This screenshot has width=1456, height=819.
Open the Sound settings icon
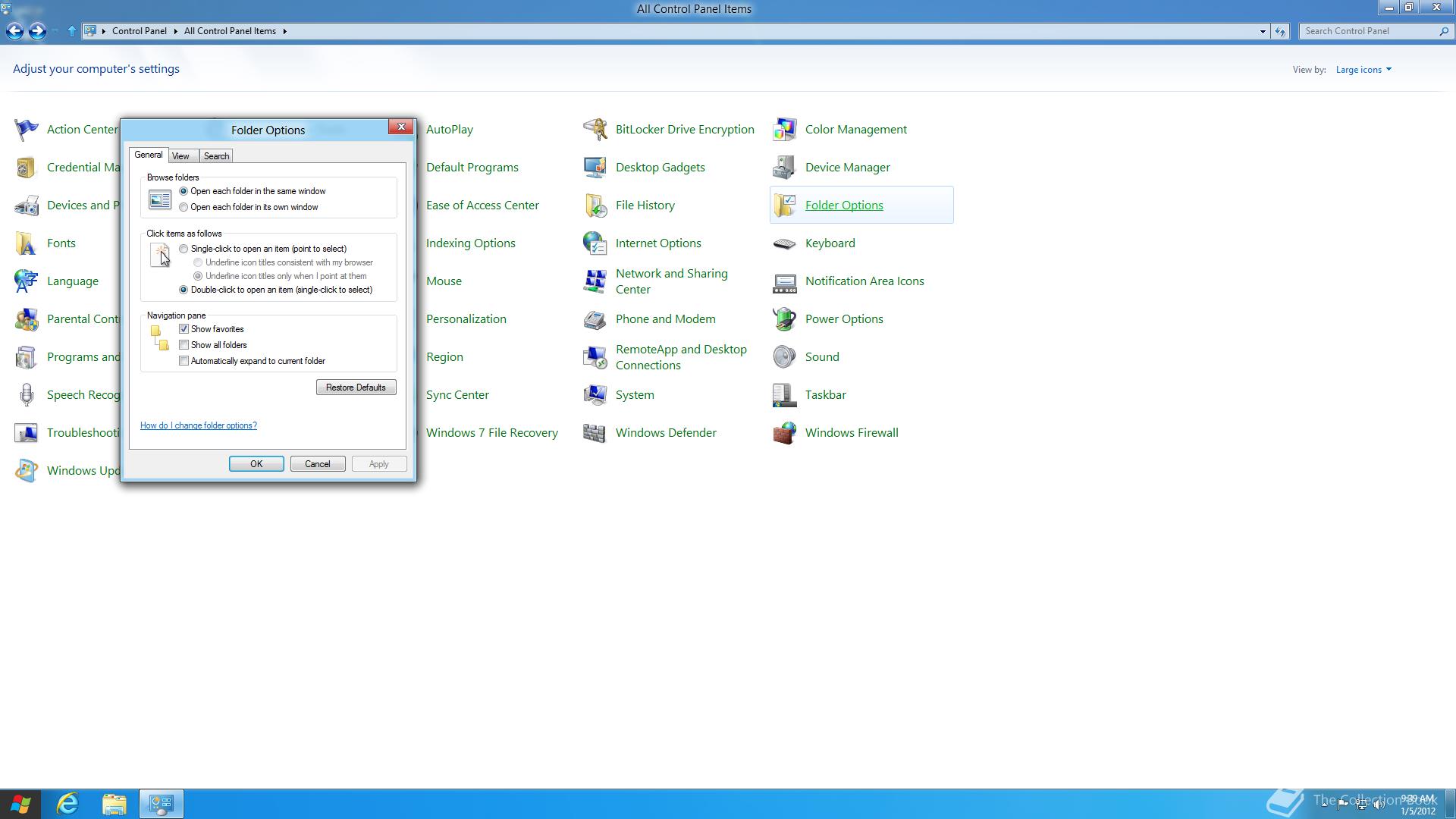821,356
